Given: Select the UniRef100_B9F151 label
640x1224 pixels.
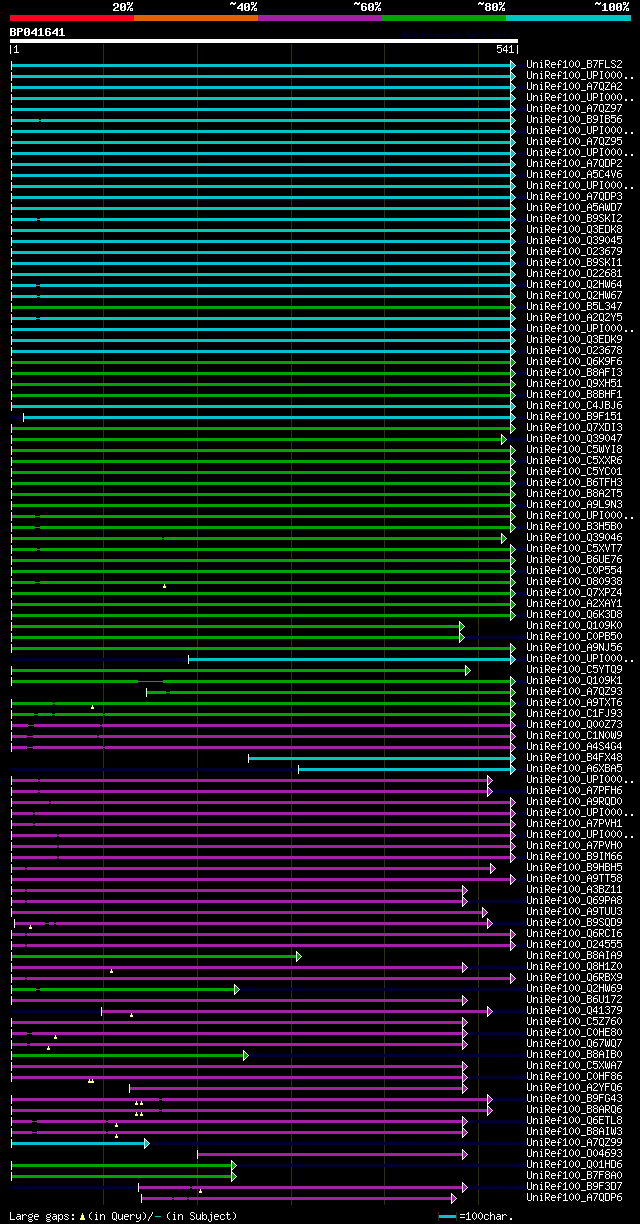Looking at the screenshot, I should click(x=574, y=417).
